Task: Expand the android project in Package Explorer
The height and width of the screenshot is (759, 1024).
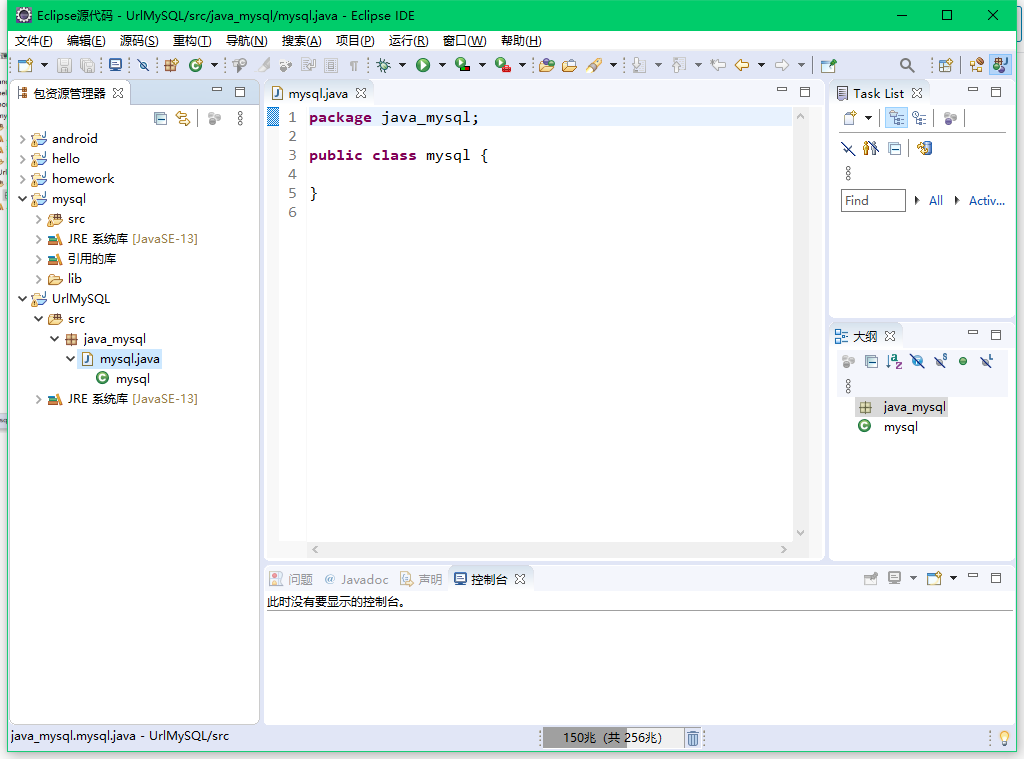Action: click(x=20, y=138)
